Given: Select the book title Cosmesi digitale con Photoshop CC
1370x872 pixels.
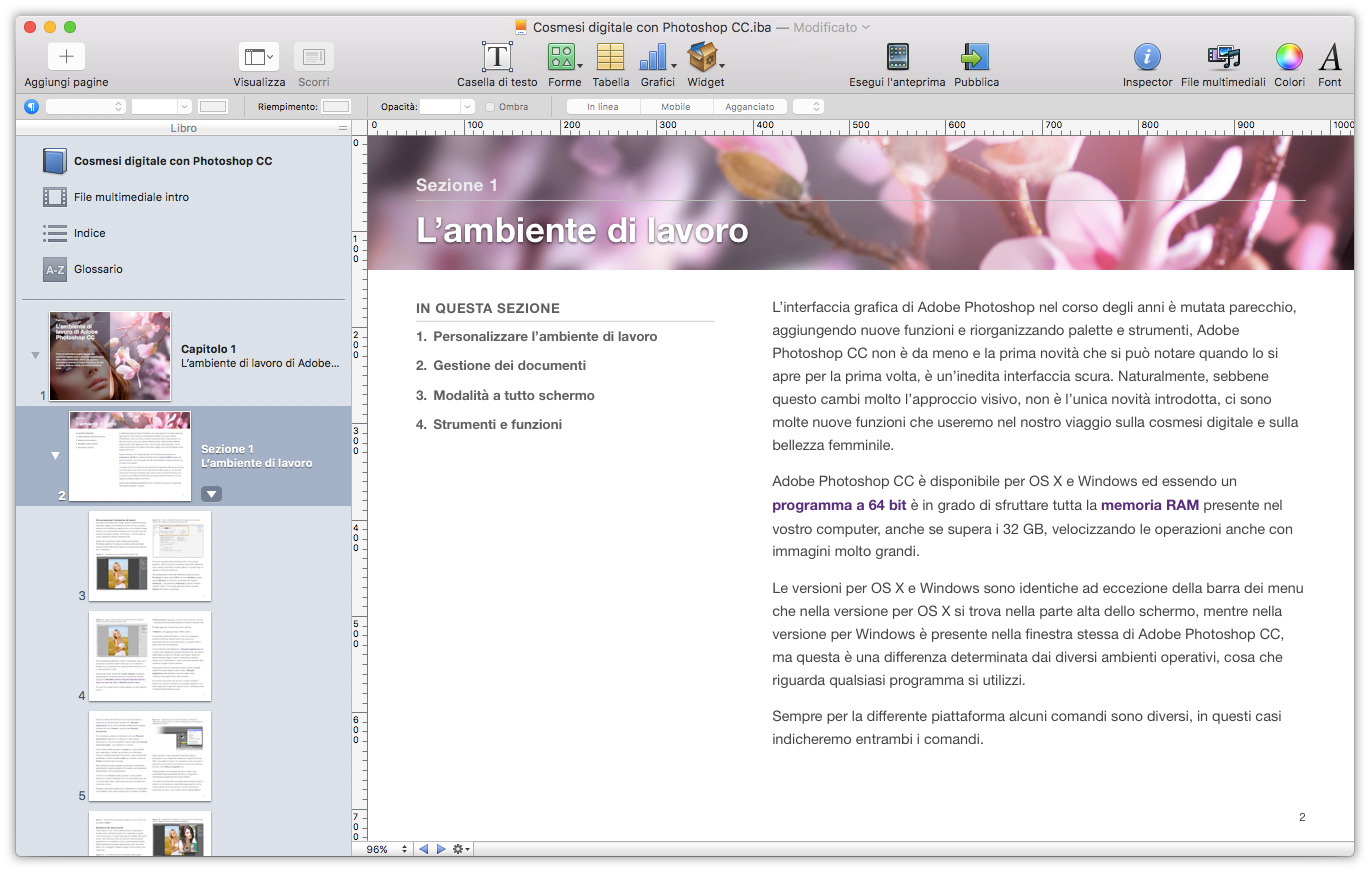Looking at the screenshot, I should point(173,161).
